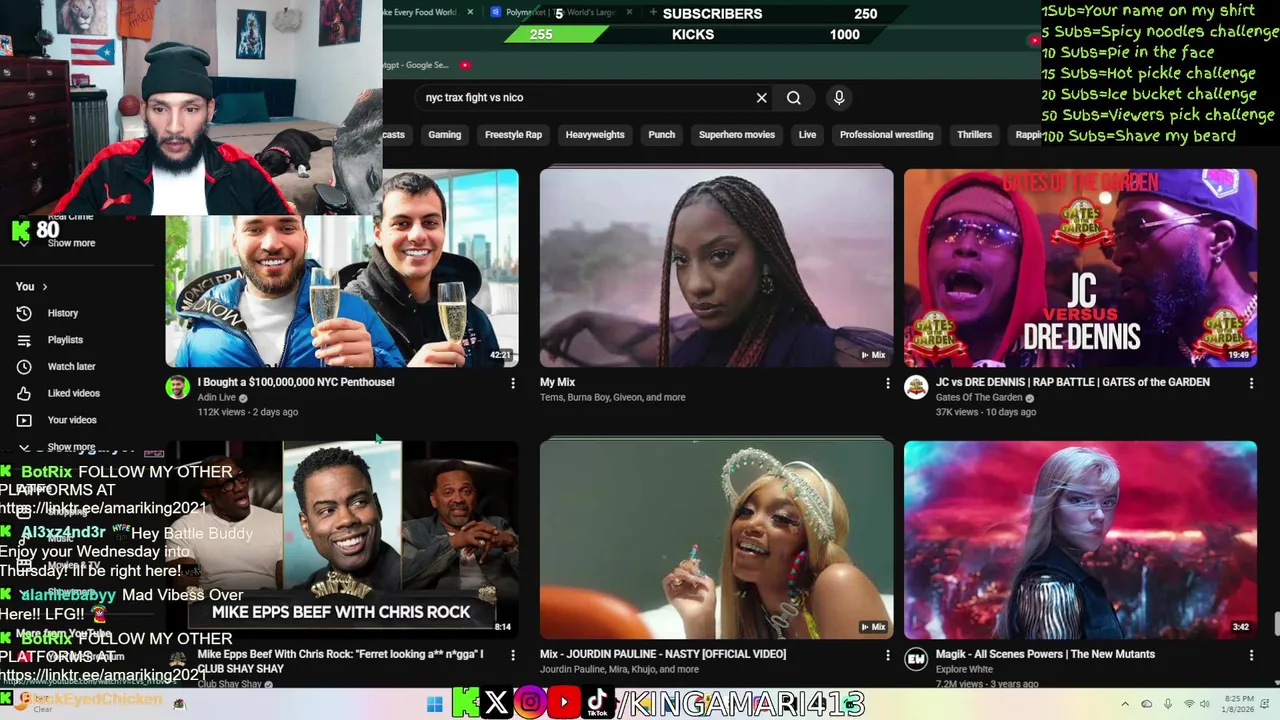Open the Your videos play icon
This screenshot has height=720, width=1280.
click(x=24, y=420)
